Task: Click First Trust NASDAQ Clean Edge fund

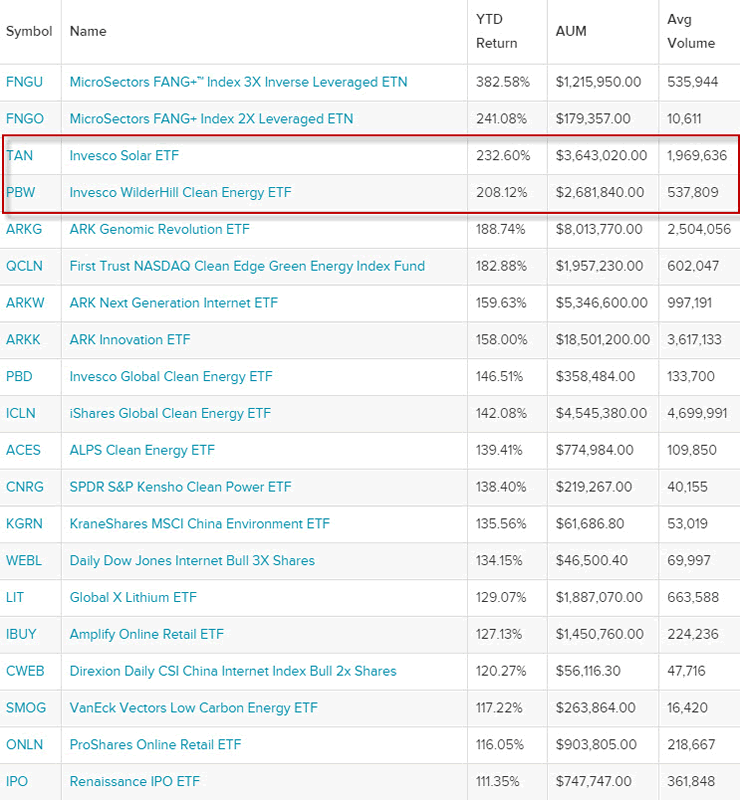Action: coord(247,266)
